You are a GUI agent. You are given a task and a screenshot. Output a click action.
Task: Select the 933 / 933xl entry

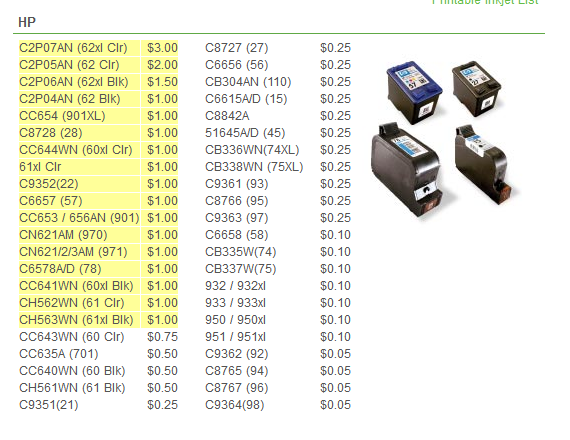tap(236, 303)
